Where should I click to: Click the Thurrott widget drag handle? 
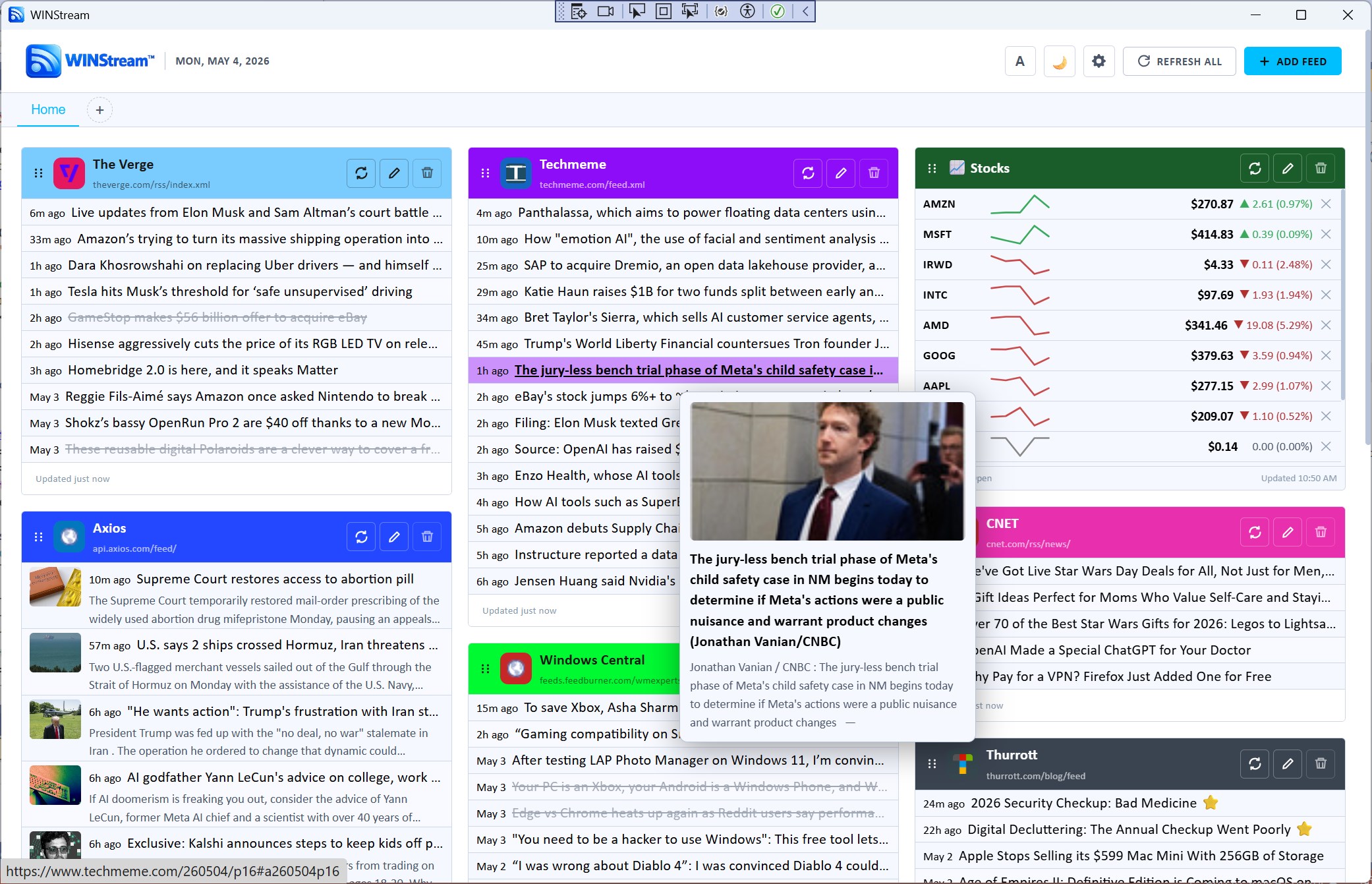(932, 763)
